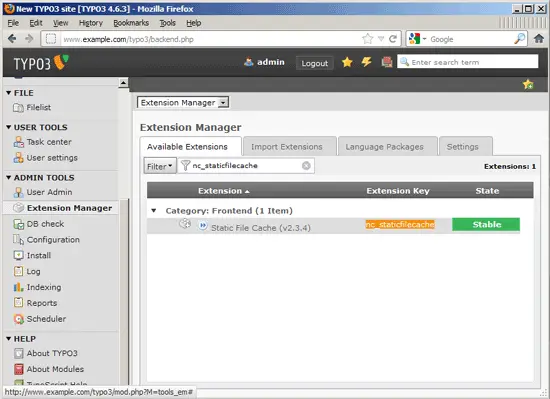550x399 pixels.
Task: Bookmark the page with the star in the address bar
Action: 367,39
